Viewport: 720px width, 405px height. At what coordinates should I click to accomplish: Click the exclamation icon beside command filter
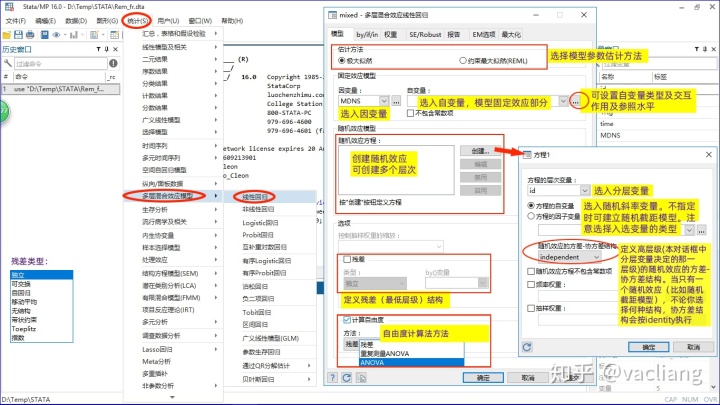point(113,63)
